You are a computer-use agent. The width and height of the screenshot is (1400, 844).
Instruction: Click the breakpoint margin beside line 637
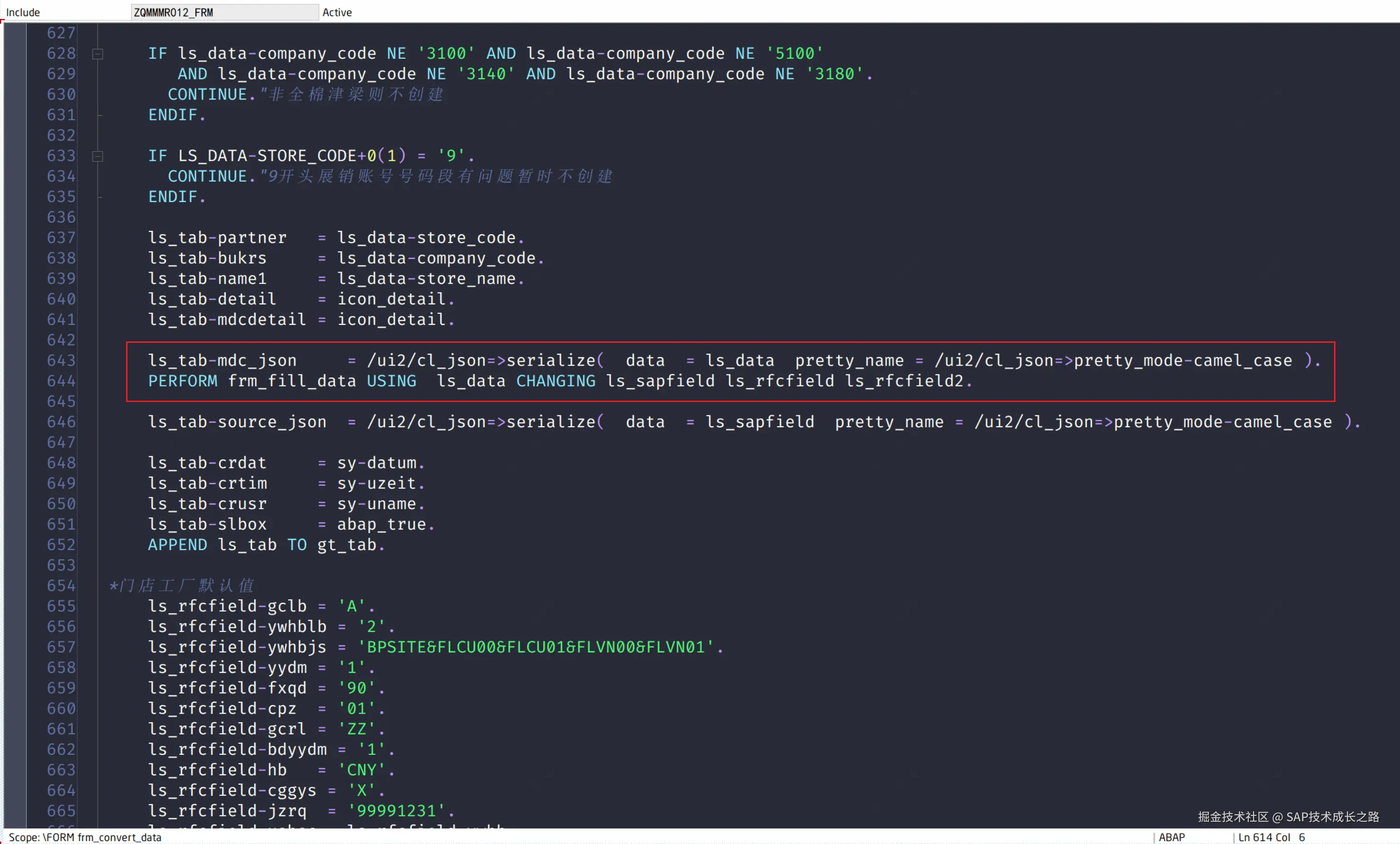pyautogui.click(x=15, y=238)
